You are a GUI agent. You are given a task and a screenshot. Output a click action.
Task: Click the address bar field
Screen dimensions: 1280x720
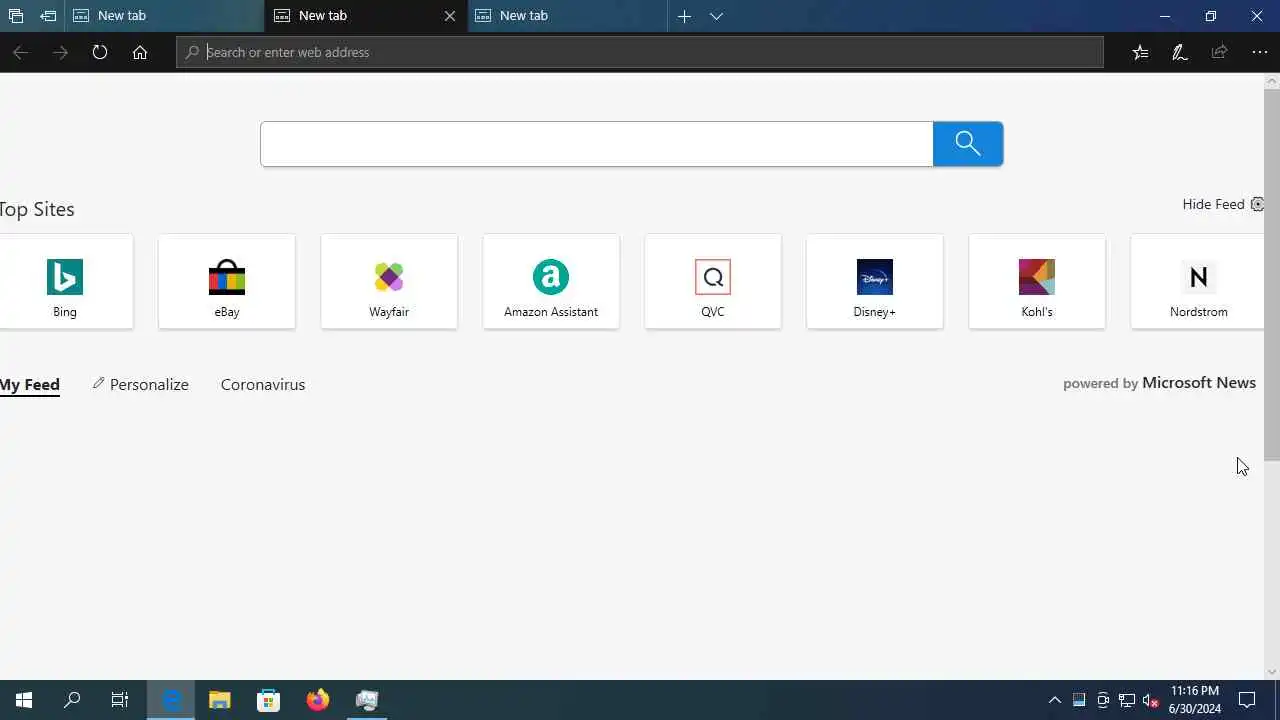click(x=640, y=52)
